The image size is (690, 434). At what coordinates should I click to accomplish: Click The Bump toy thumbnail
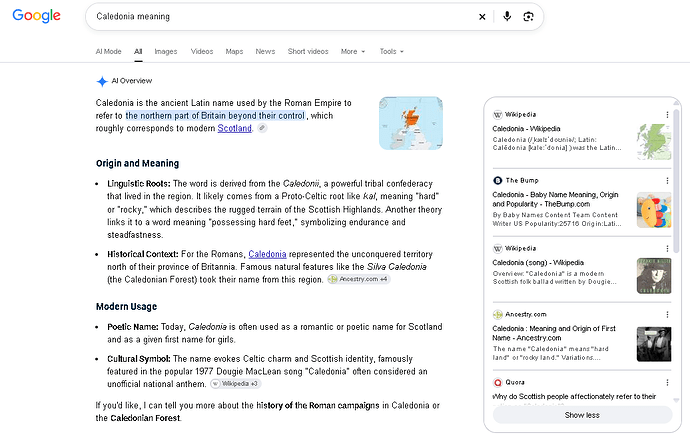[654, 210]
